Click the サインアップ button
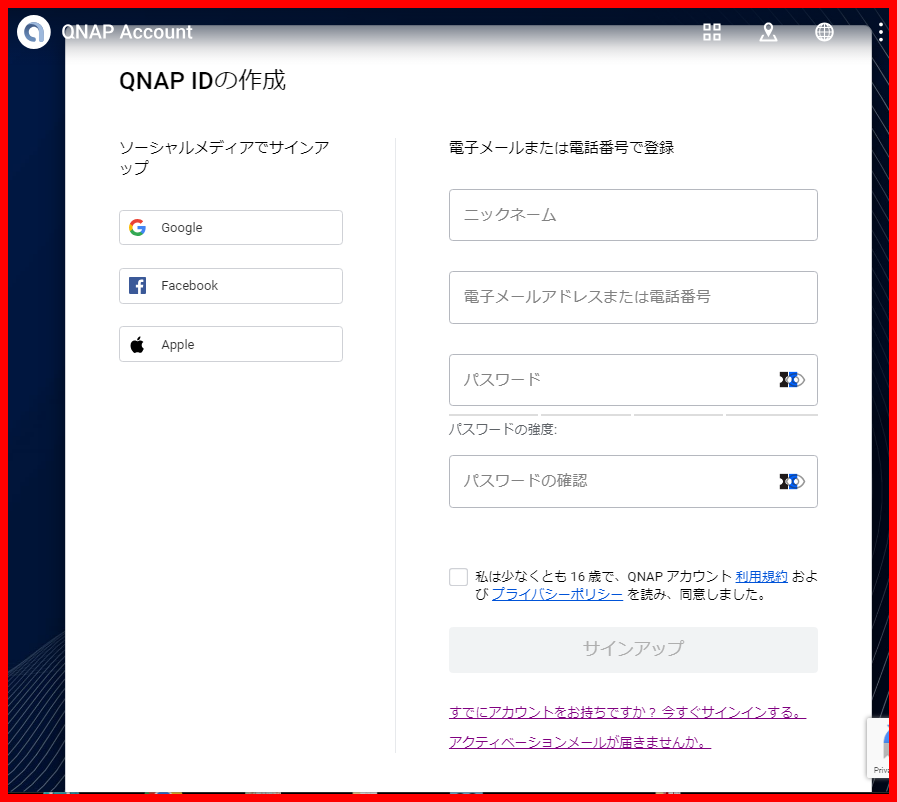Viewport: 897px width, 802px height. tap(633, 650)
